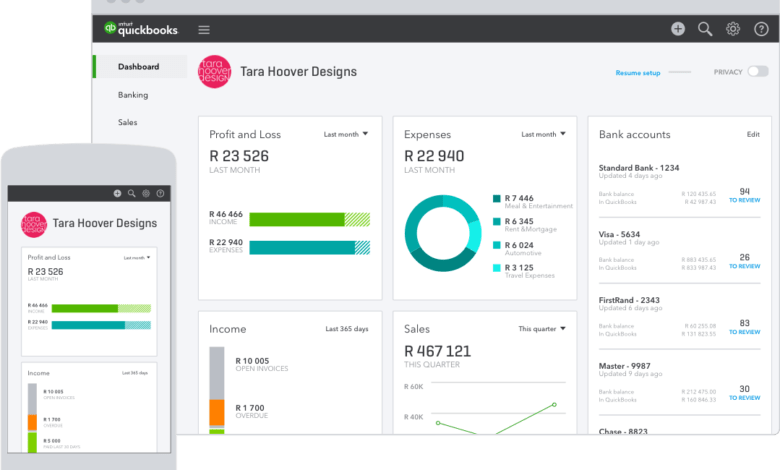Image resolution: width=780 pixels, height=470 pixels.
Task: Click TO REVIEW for Master - 9987
Action: tap(745, 398)
